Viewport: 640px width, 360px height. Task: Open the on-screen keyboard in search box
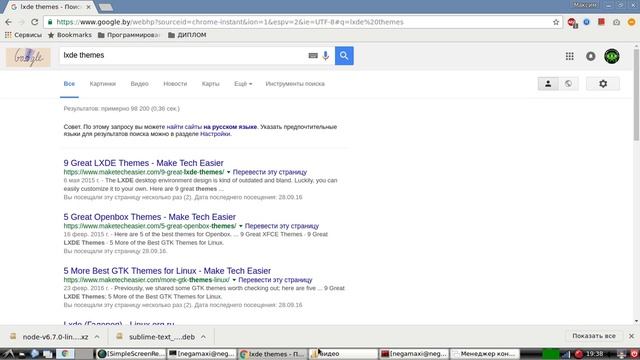click(x=313, y=56)
